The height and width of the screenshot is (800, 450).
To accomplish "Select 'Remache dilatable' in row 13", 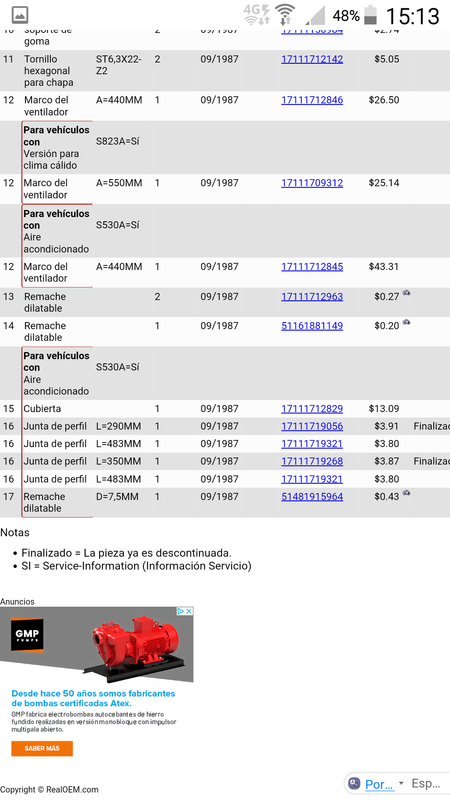I will click(x=45, y=303).
